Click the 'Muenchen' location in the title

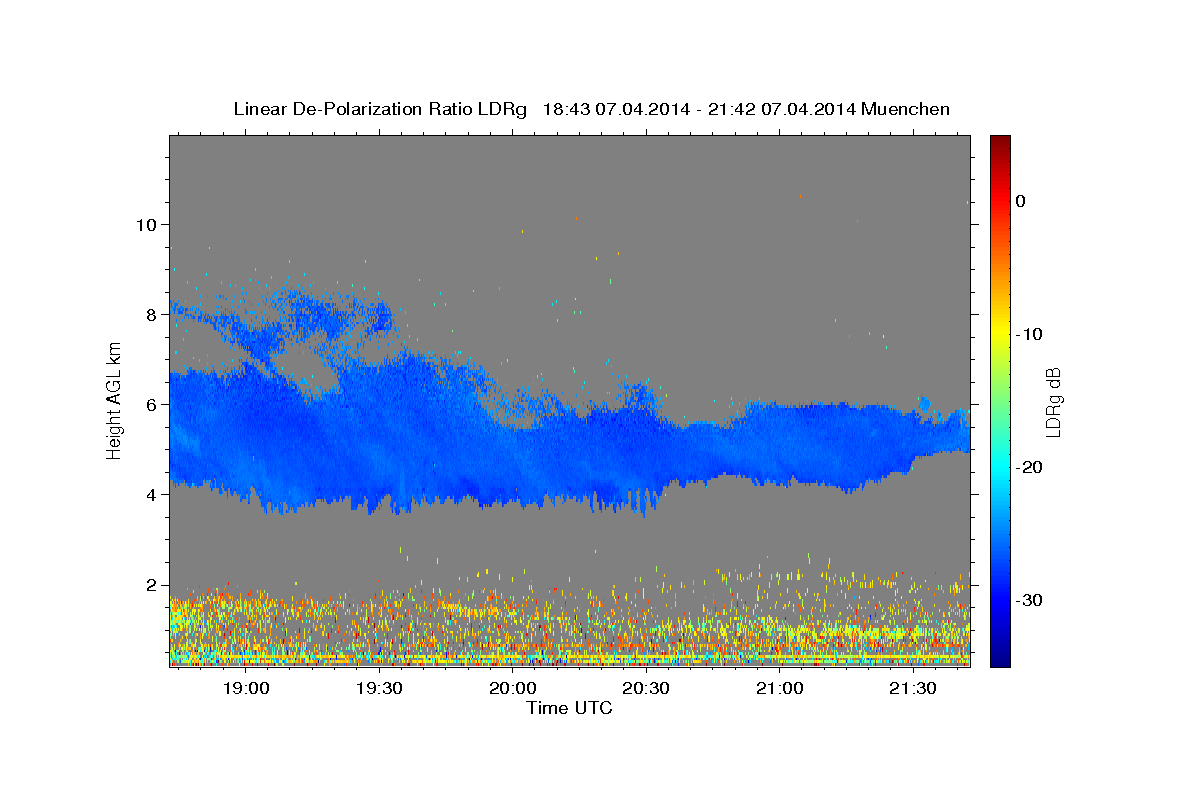coord(905,109)
